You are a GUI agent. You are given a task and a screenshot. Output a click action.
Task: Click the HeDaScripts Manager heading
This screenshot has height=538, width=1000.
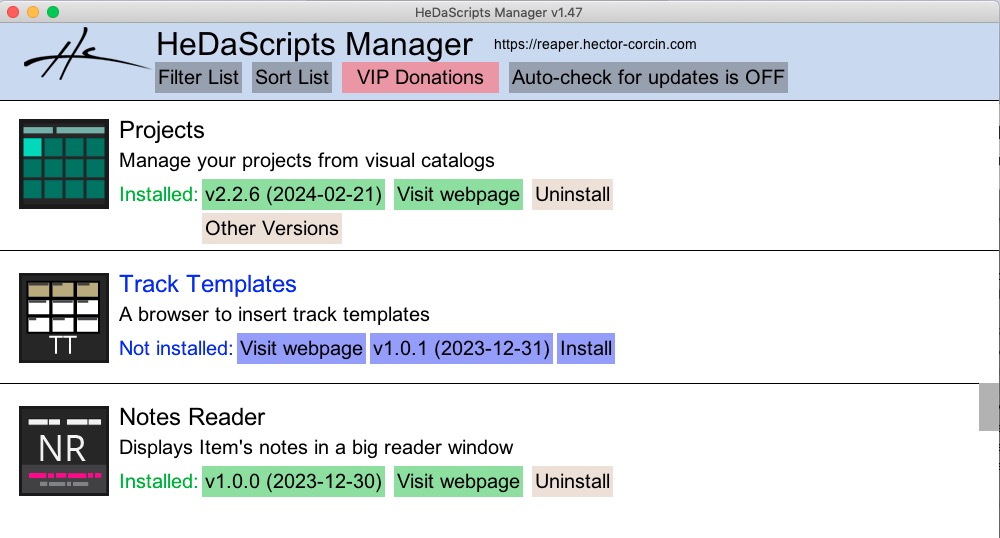(314, 44)
